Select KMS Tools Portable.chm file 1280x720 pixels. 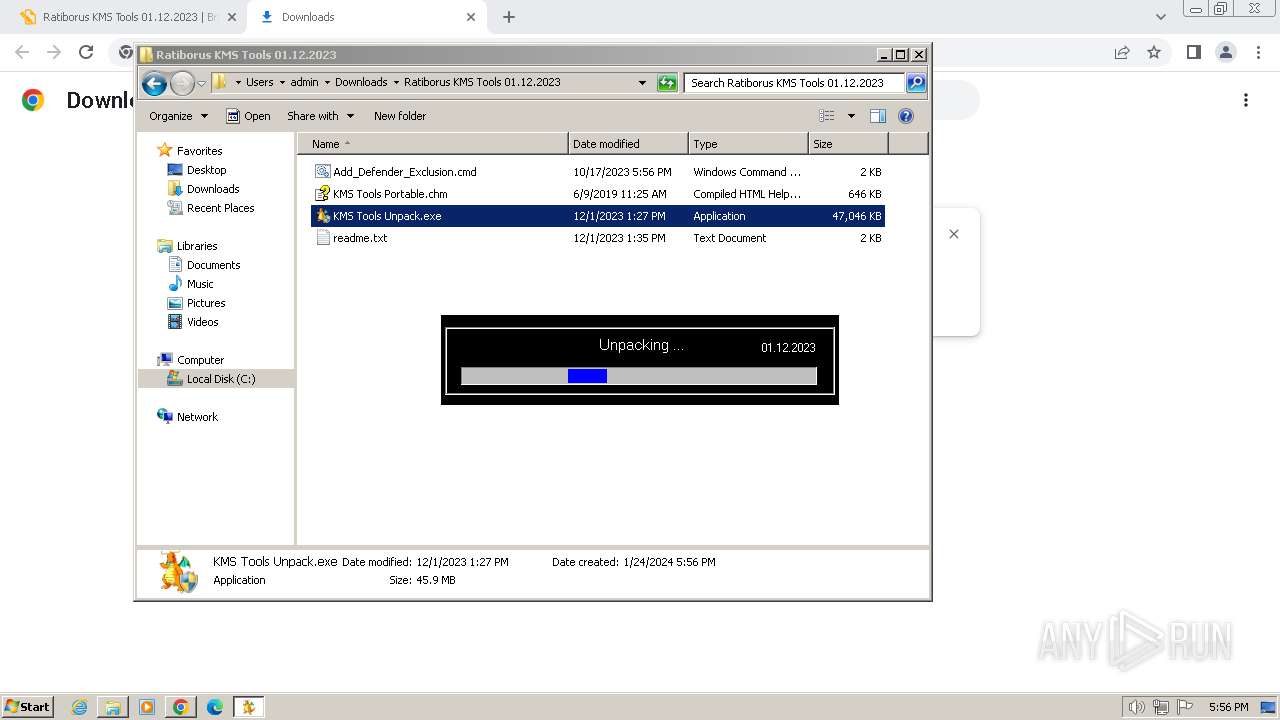(598, 194)
